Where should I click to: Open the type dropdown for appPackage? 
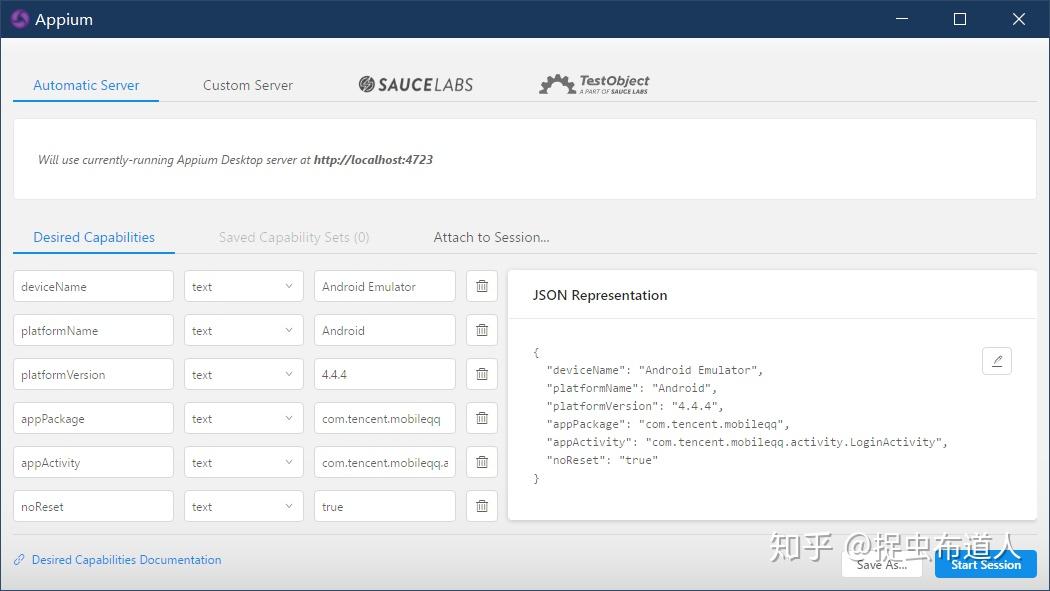click(243, 418)
